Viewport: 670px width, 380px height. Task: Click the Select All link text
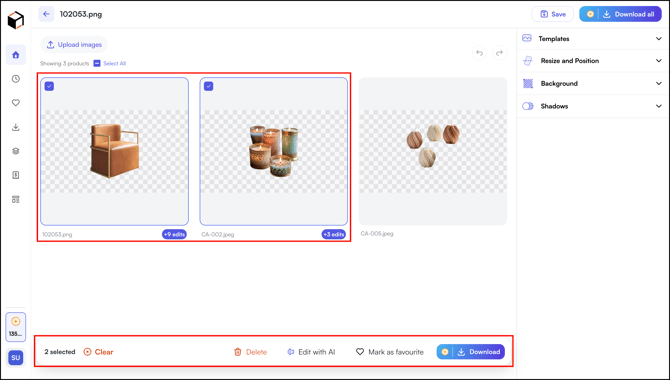click(x=115, y=63)
